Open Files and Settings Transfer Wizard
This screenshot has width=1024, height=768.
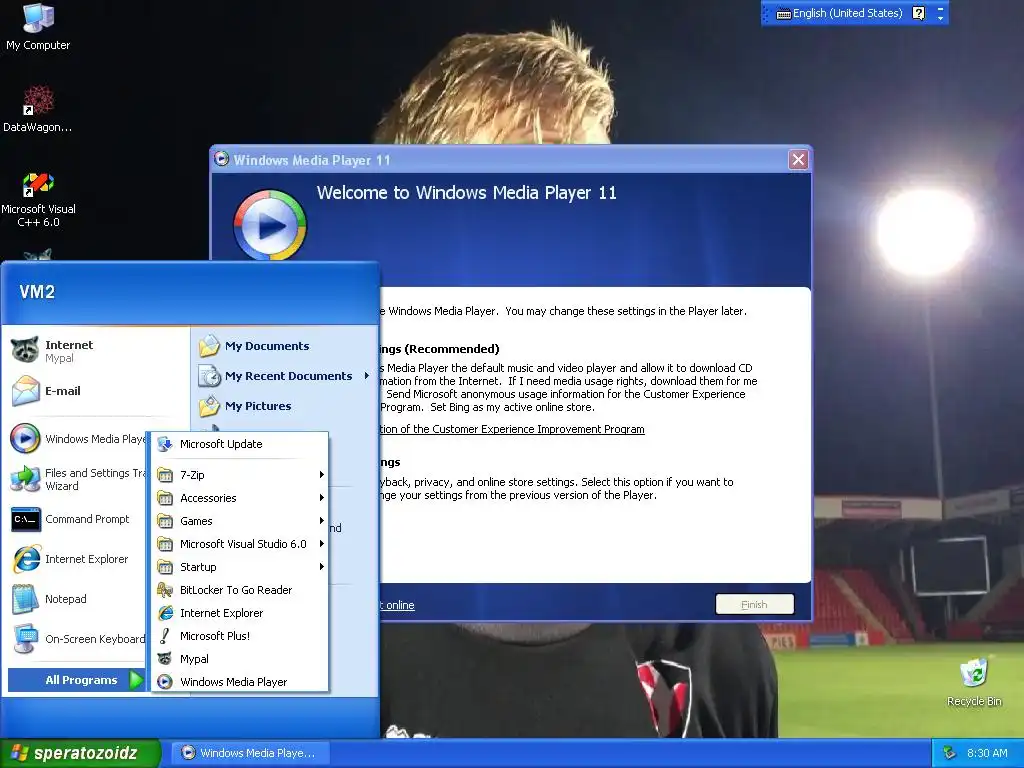coord(77,479)
